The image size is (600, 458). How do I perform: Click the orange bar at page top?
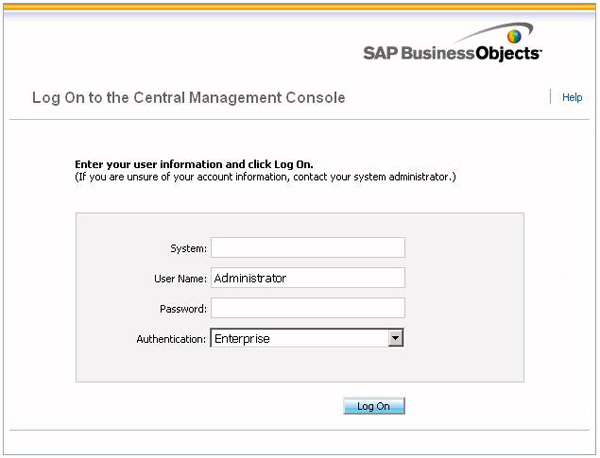point(300,6)
